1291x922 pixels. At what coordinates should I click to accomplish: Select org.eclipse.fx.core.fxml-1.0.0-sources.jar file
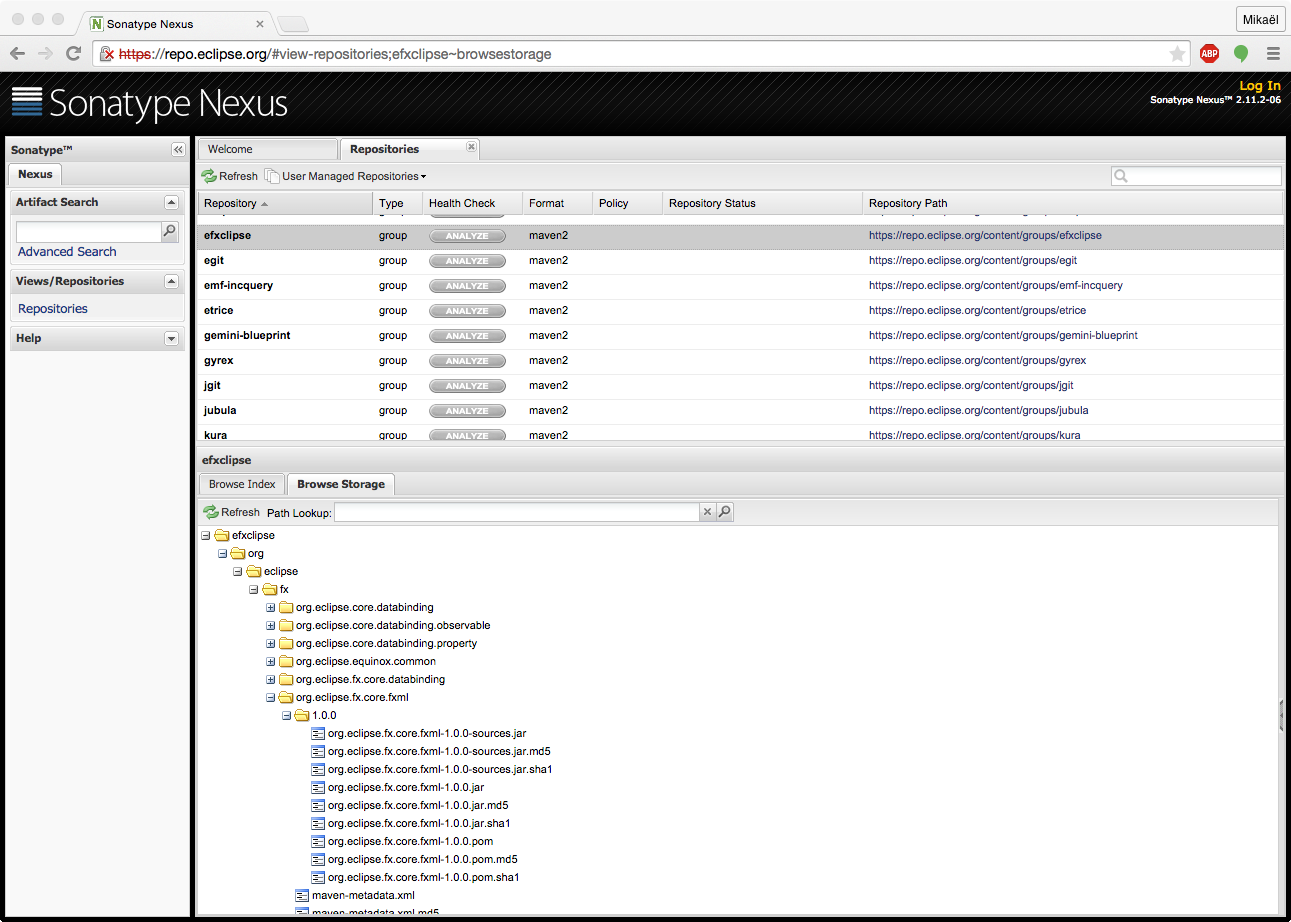click(x=427, y=733)
